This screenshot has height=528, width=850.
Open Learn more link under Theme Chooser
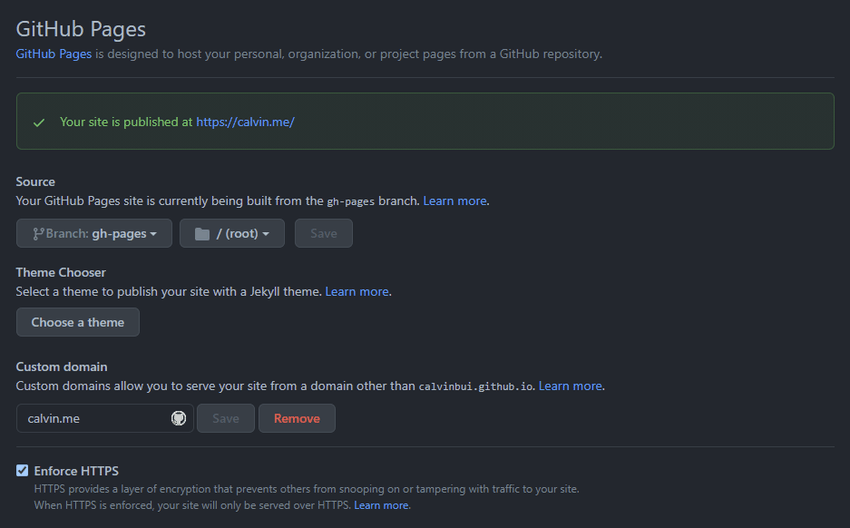(357, 292)
